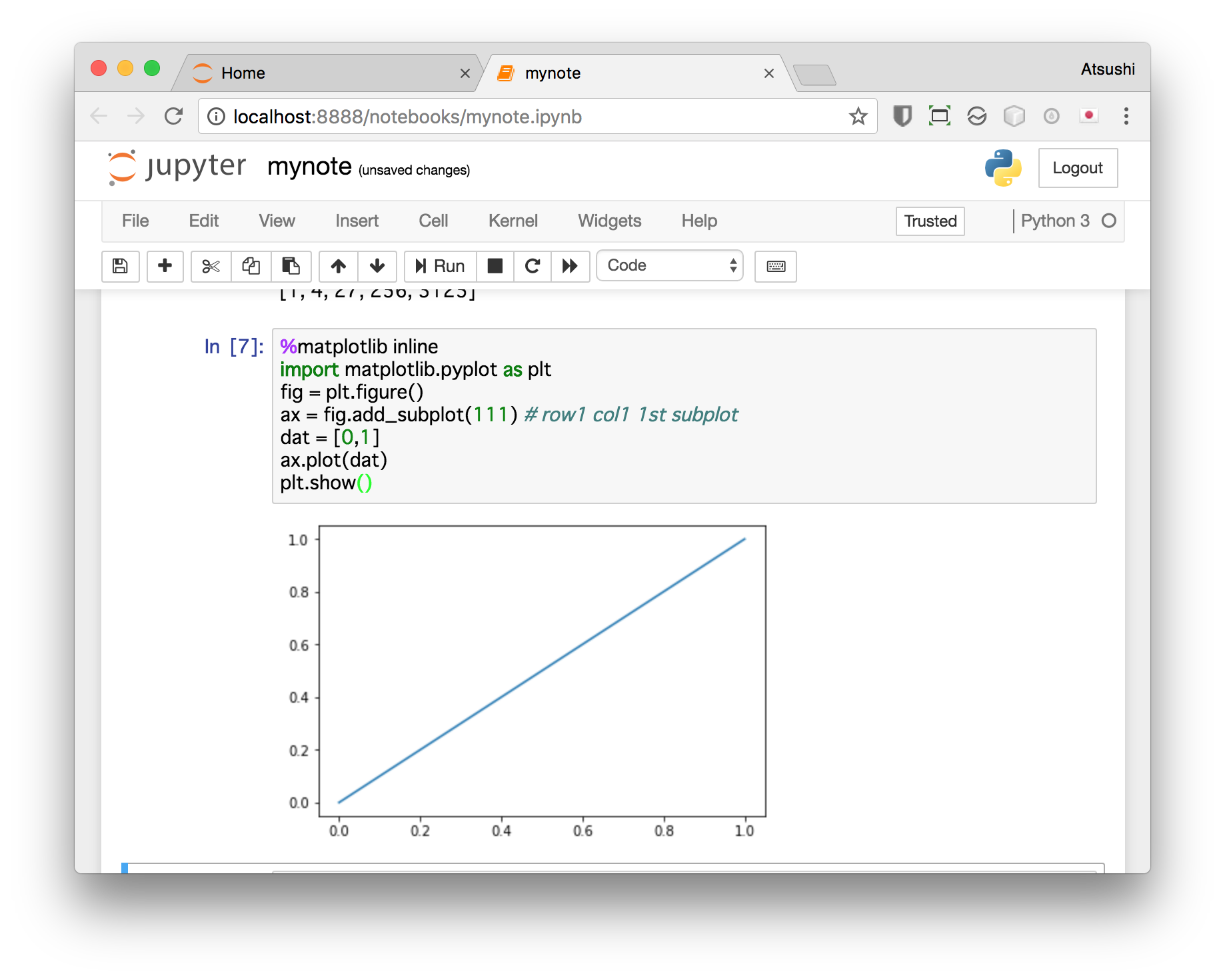Interrupt the kernel with stop icon
The image size is (1225, 980).
[495, 267]
